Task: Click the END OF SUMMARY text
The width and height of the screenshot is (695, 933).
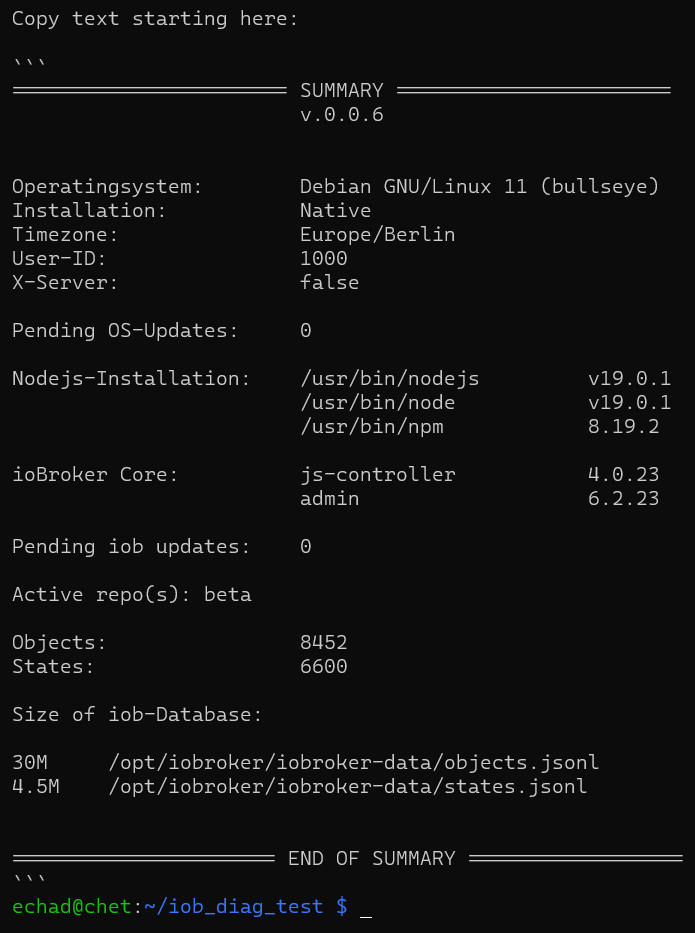Action: click(371, 859)
